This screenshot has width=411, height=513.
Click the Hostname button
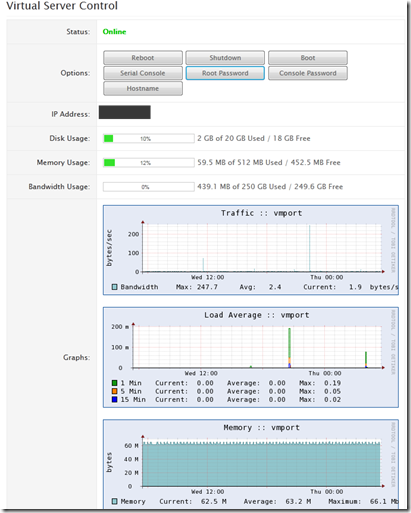coord(143,88)
